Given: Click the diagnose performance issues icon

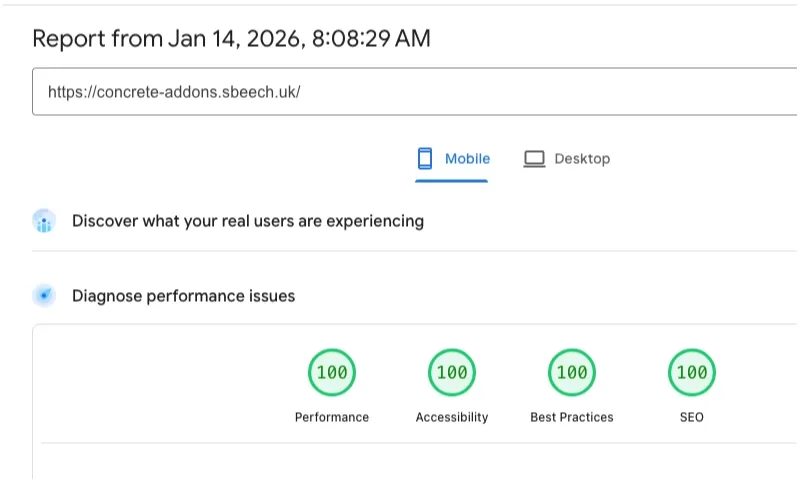Looking at the screenshot, I should (x=44, y=296).
